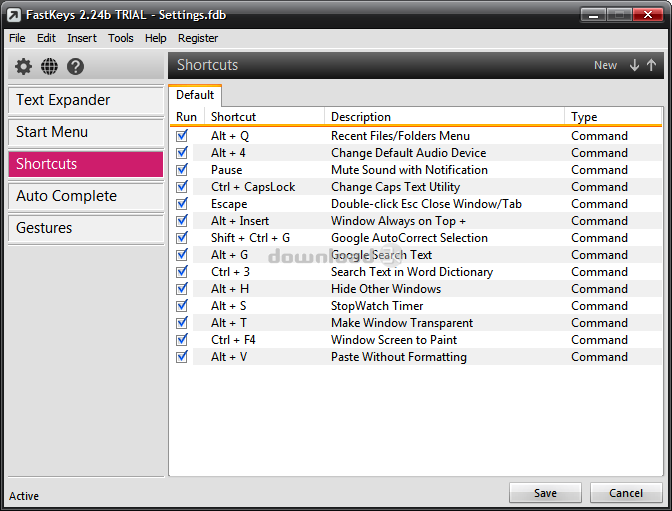Toggle Alt + V run checkbox
672x511 pixels.
182,357
